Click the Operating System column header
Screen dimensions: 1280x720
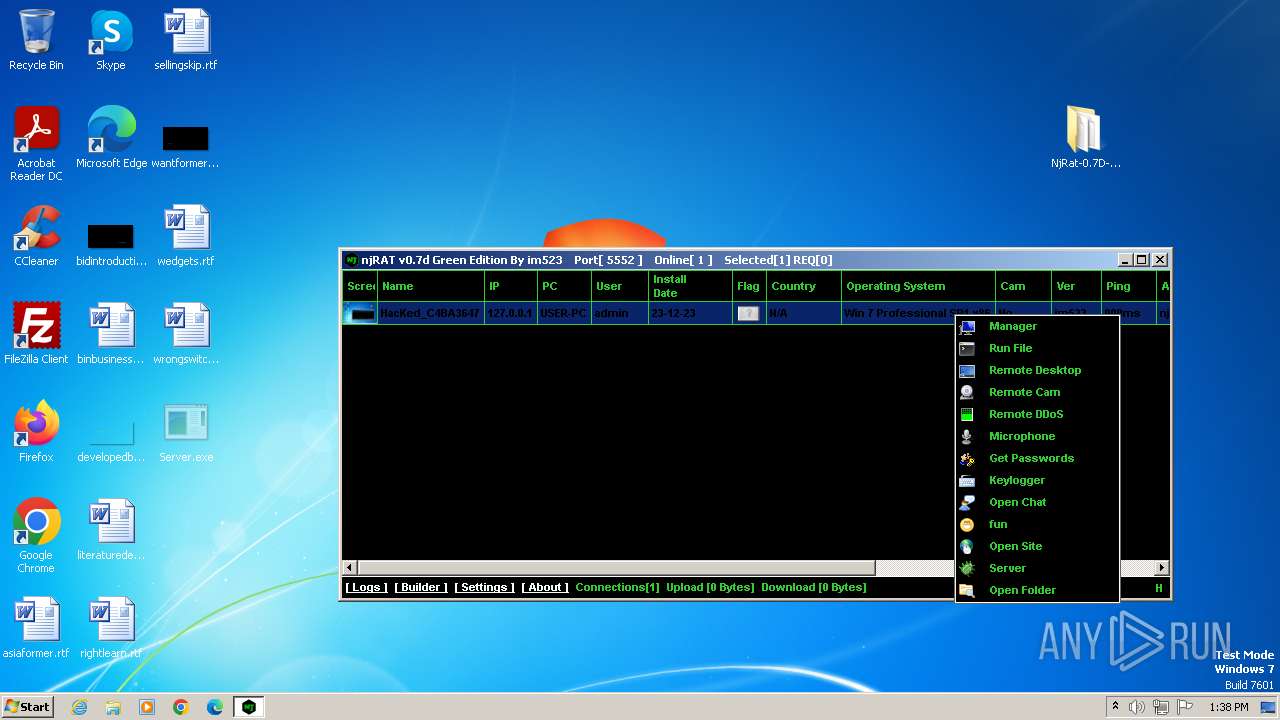(918, 286)
